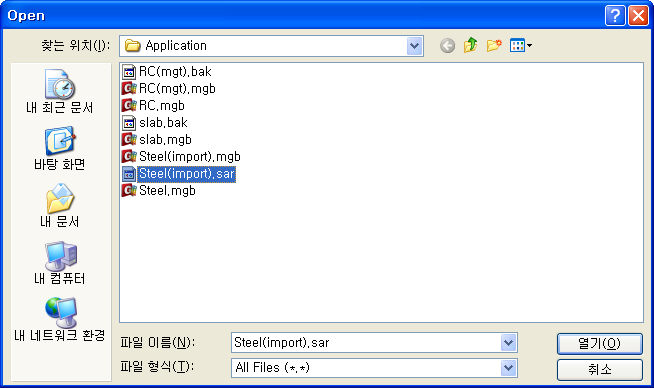Select the highlighted Steel(import).sar name

pyautogui.click(x=186, y=174)
